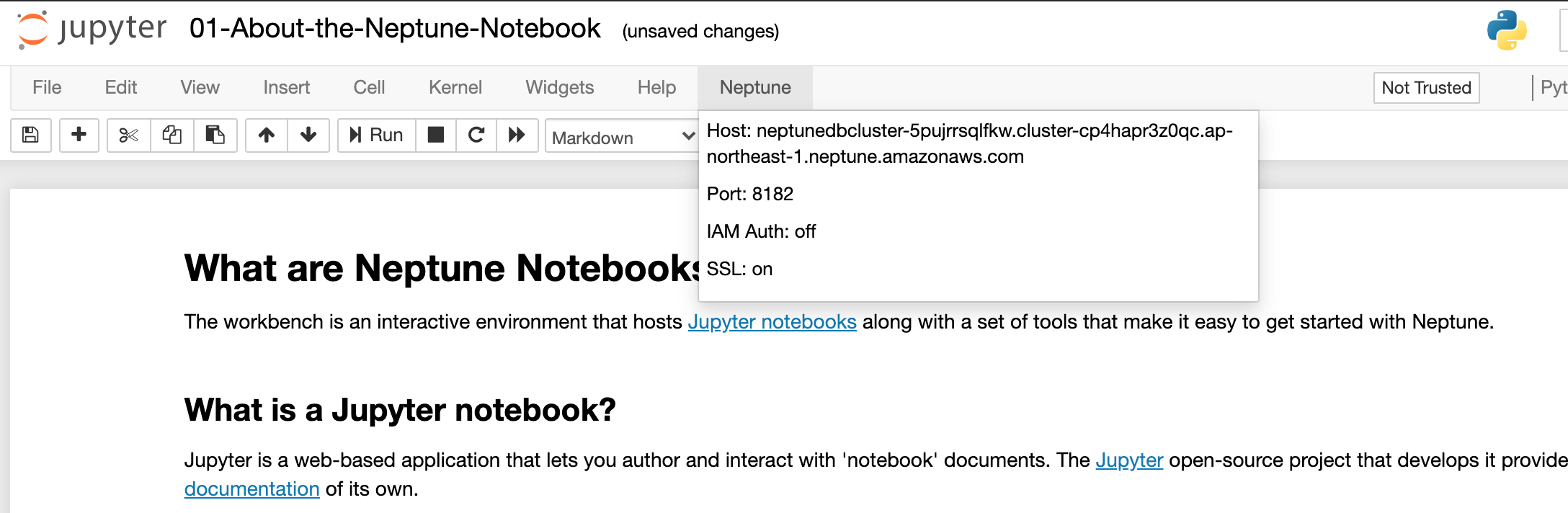Close the Neptune menu tab
This screenshot has width=1568, height=513.
coord(755,87)
